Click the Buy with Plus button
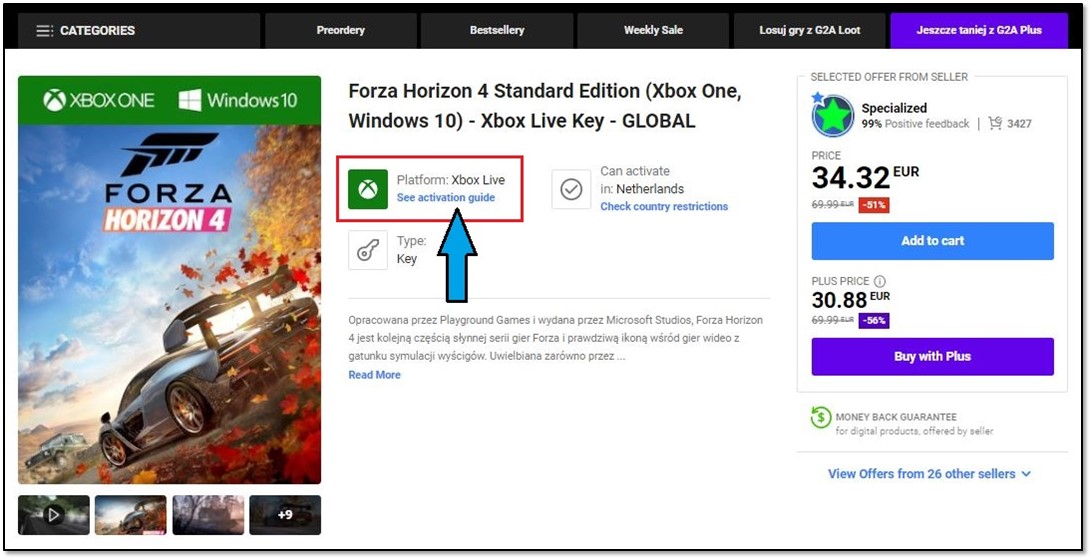This screenshot has height=560, width=1092. tap(933, 357)
